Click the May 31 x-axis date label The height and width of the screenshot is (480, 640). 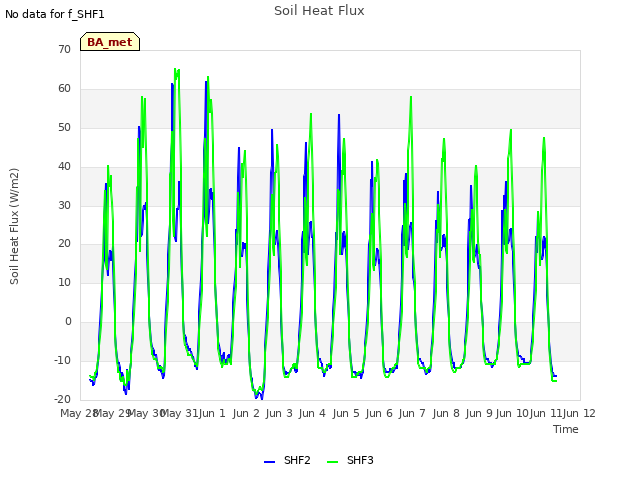[180, 413]
